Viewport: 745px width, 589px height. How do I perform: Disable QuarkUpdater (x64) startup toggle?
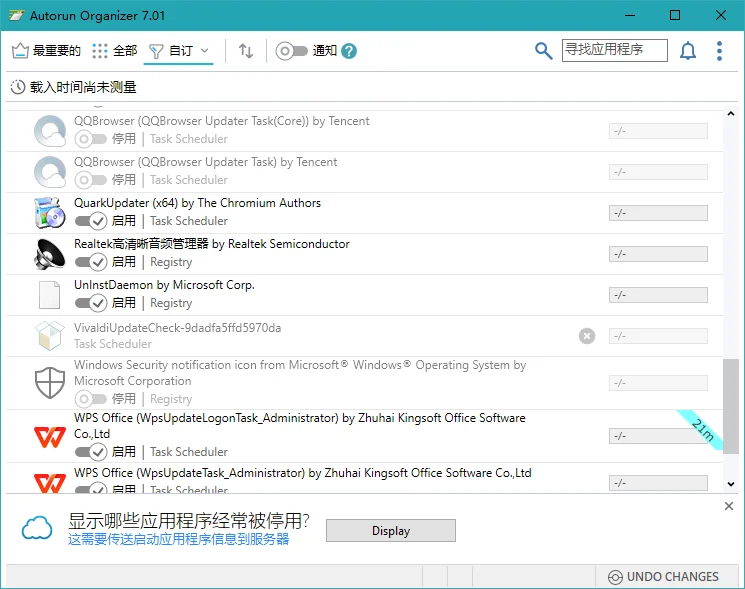click(90, 220)
